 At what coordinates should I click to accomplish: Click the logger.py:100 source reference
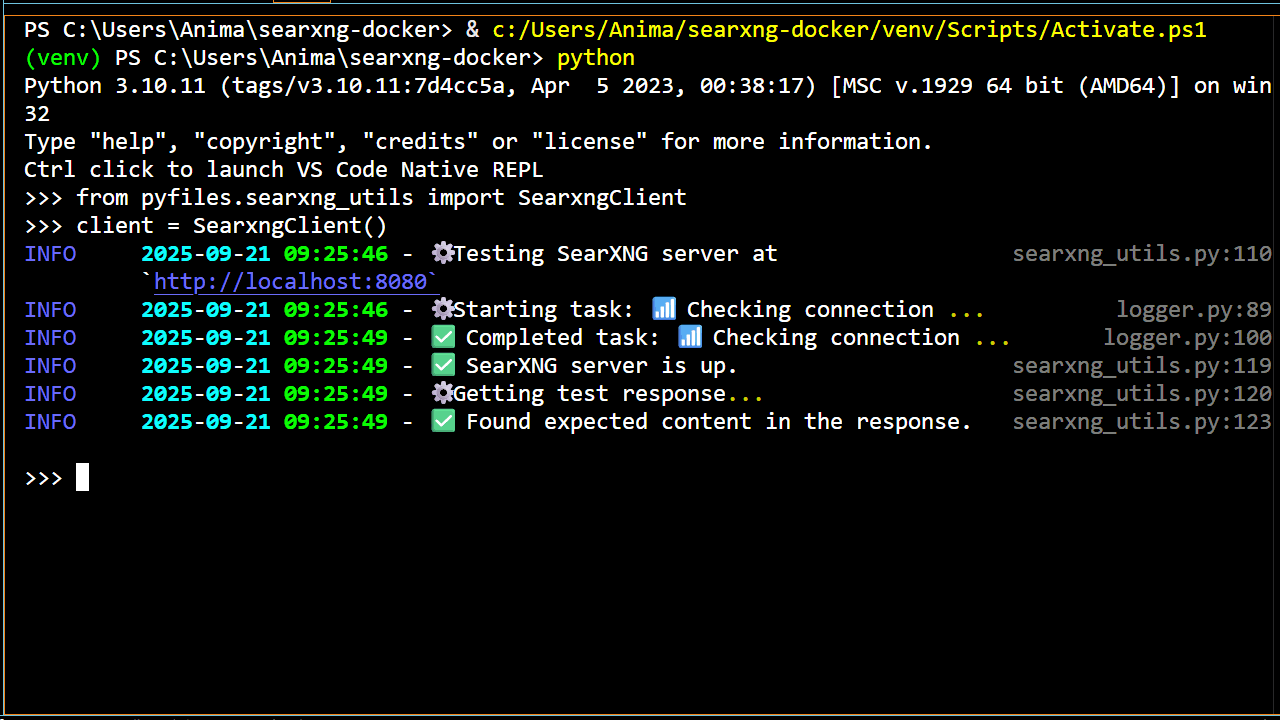click(x=1187, y=337)
